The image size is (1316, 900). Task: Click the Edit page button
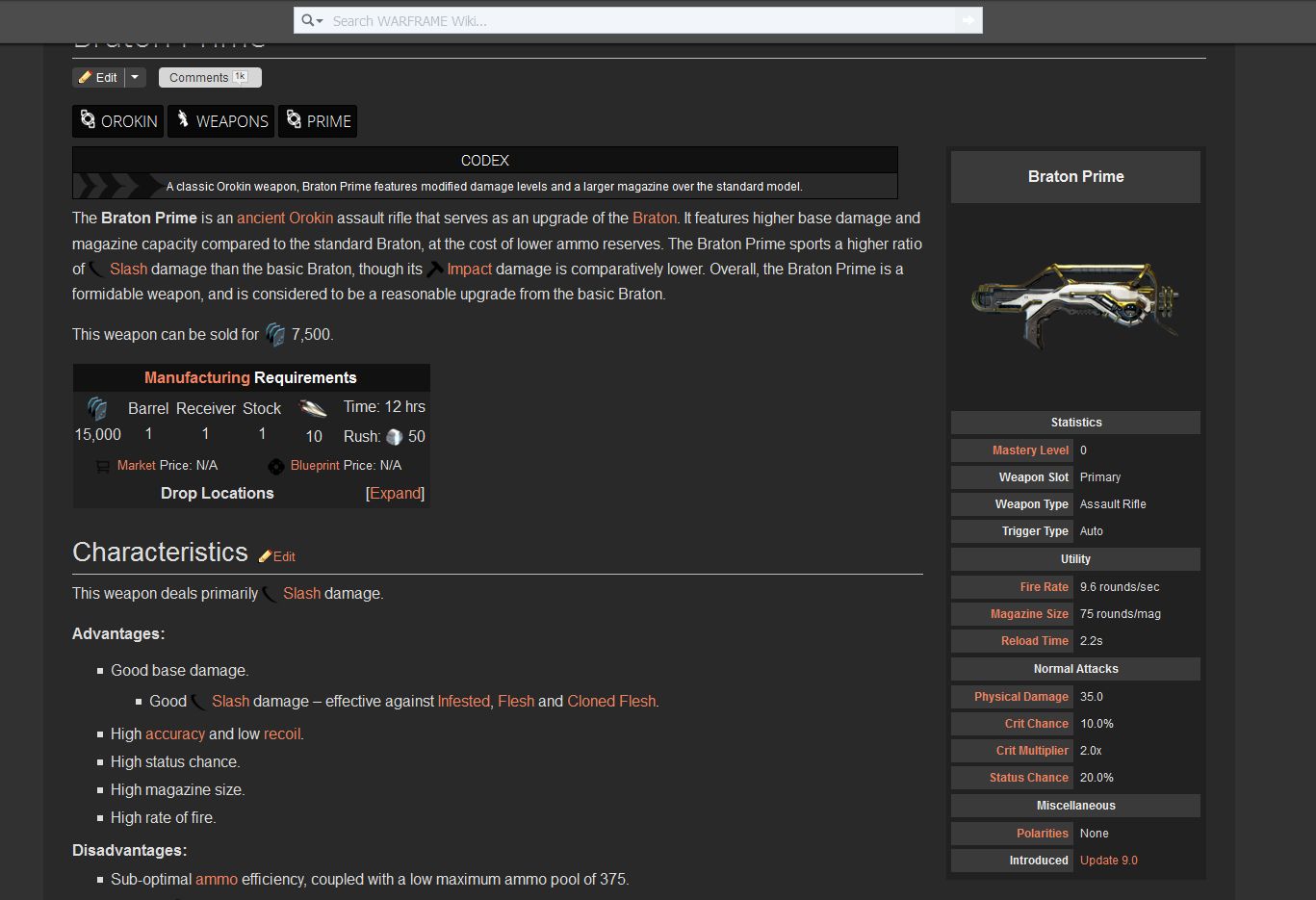click(x=98, y=77)
